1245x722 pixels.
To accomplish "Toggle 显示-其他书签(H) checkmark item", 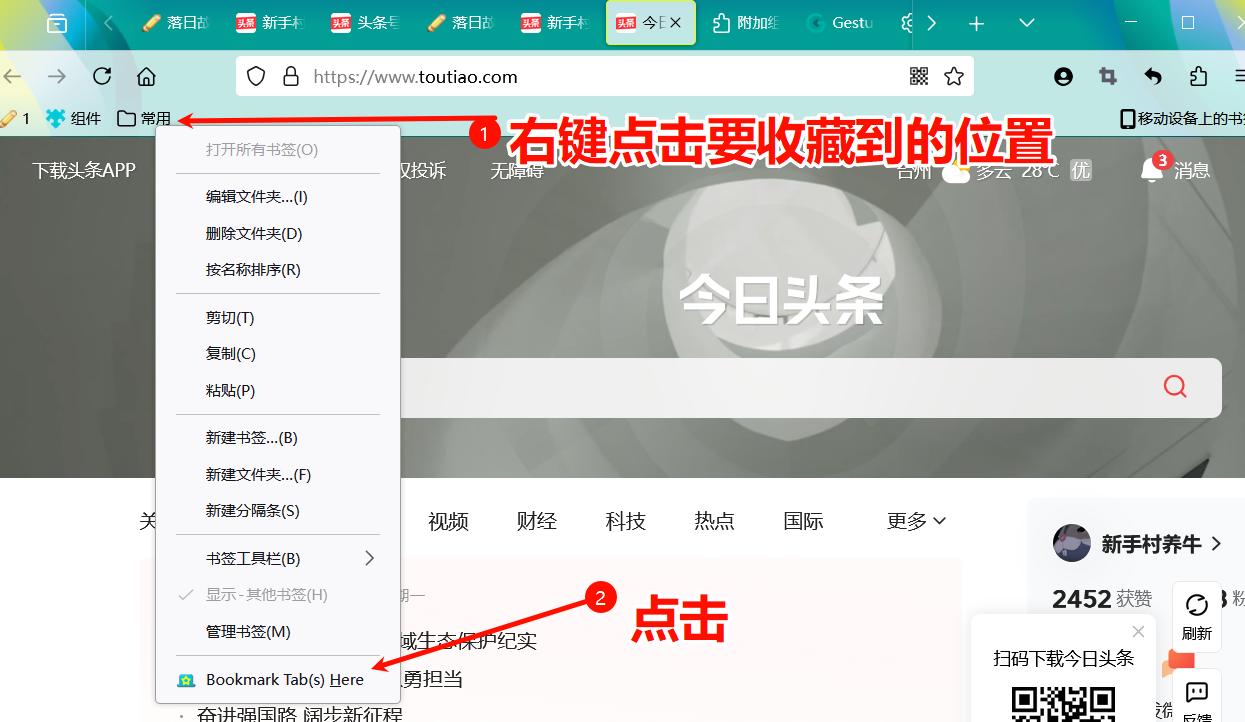I will click(266, 595).
